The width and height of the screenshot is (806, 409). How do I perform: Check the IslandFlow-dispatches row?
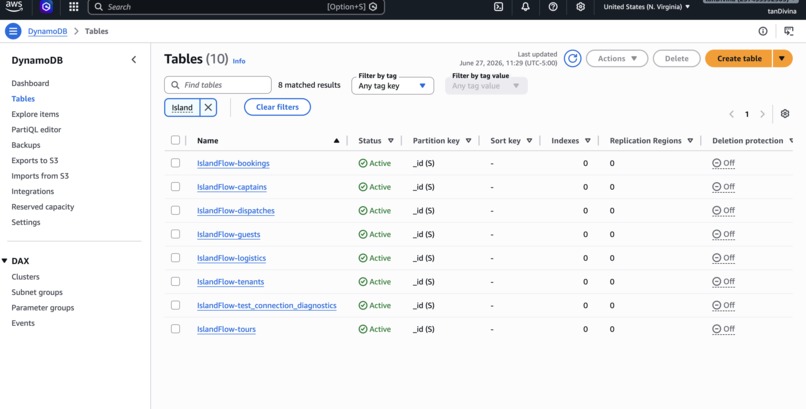pyautogui.click(x=175, y=210)
